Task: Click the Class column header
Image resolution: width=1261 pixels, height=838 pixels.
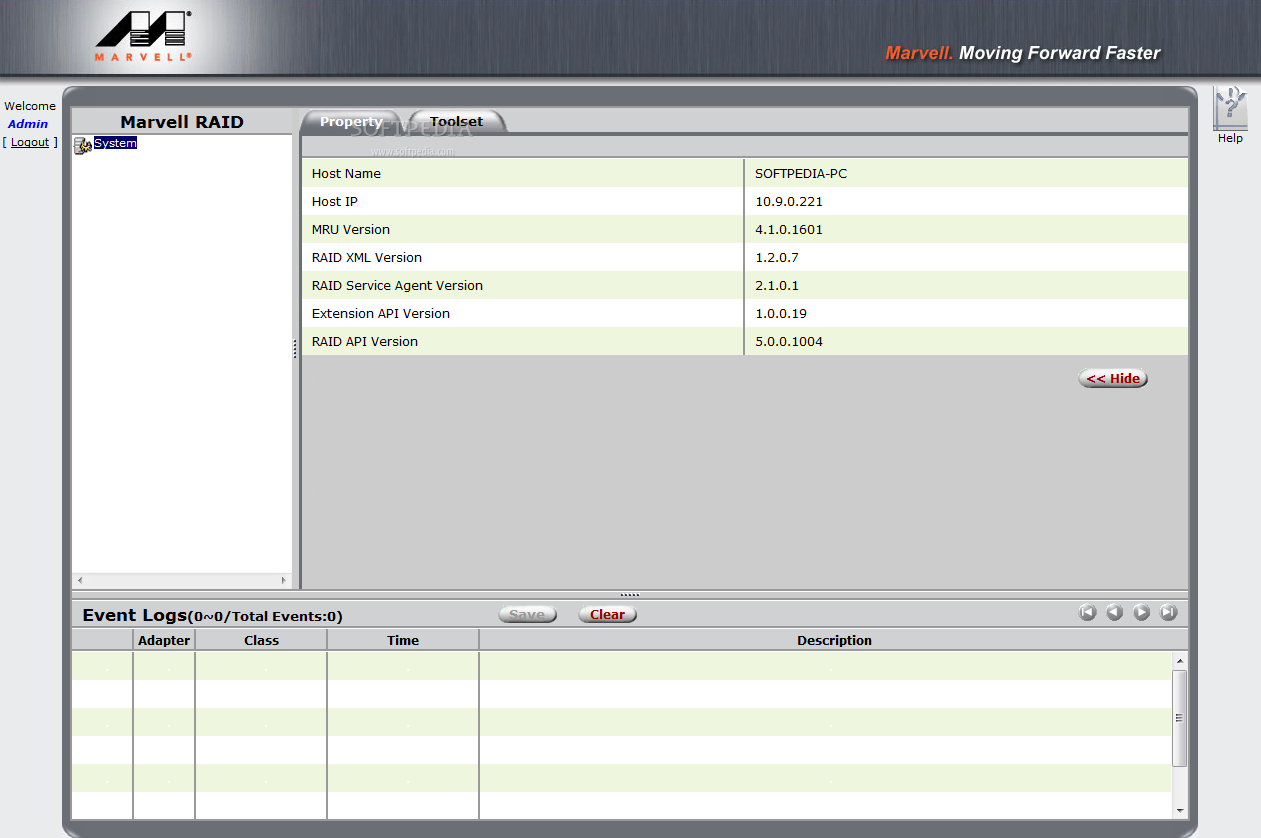Action: coord(261,640)
